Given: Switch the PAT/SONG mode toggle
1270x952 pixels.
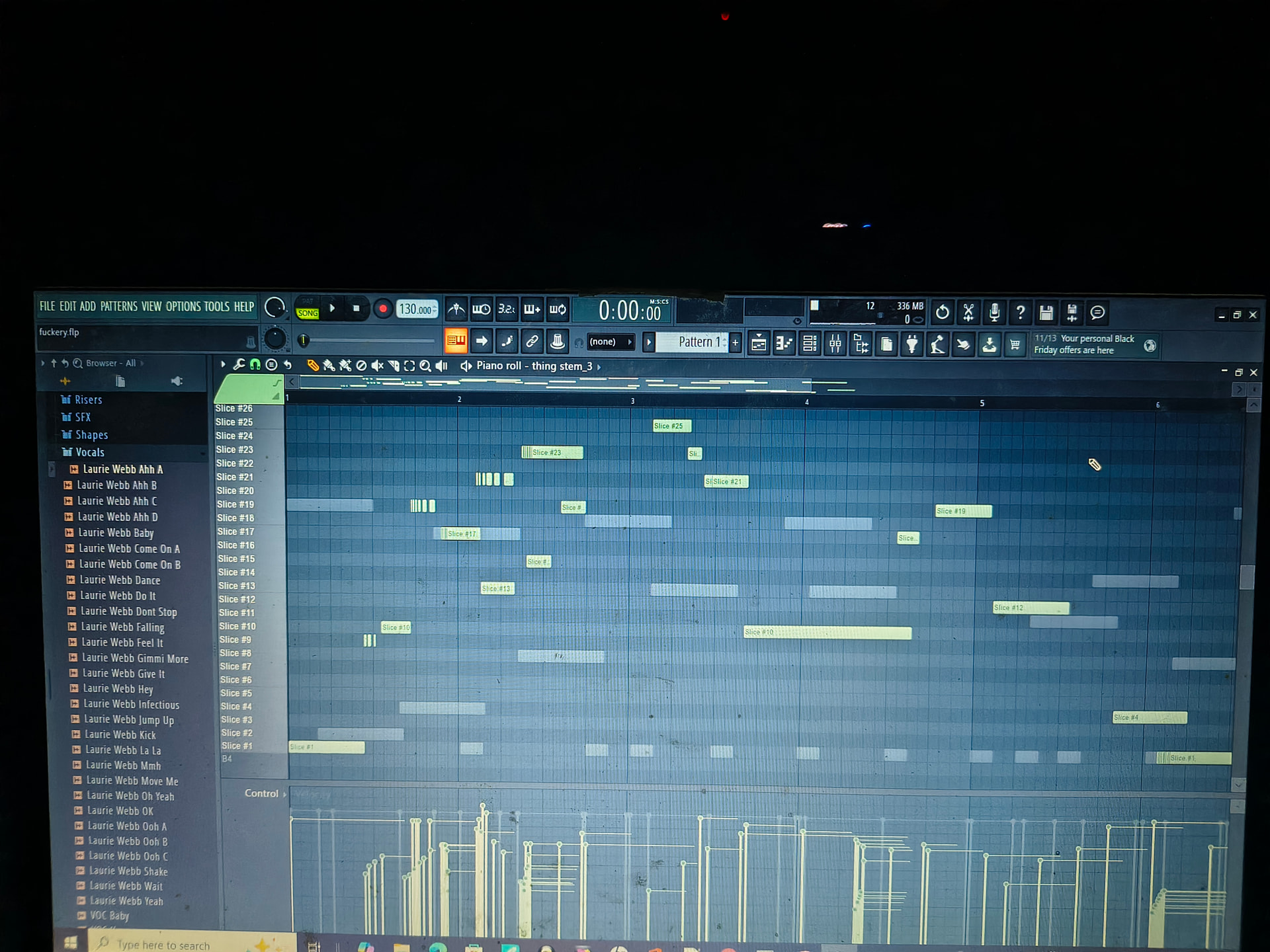Looking at the screenshot, I should tap(308, 309).
